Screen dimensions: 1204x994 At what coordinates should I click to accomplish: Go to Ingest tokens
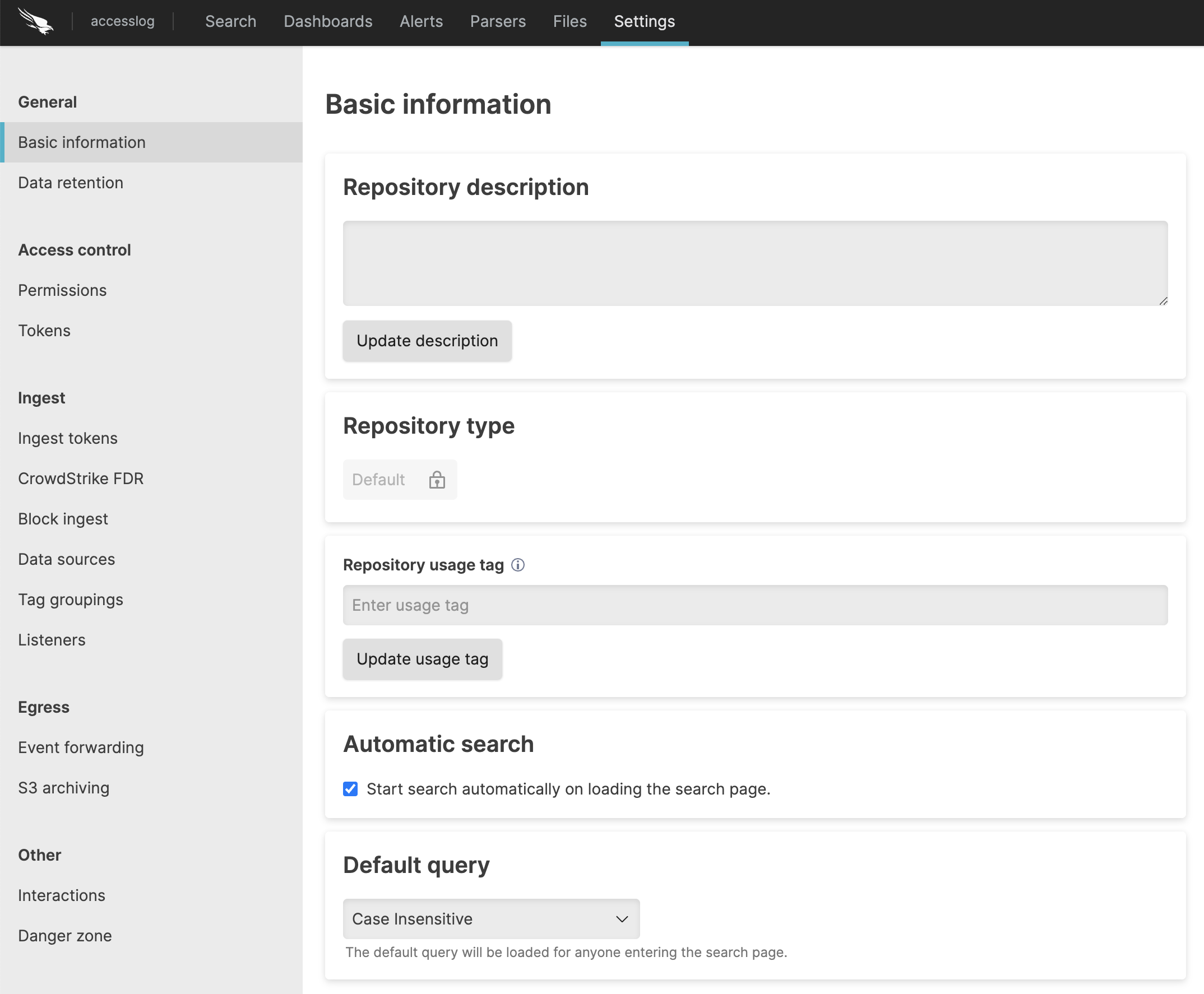151,438
